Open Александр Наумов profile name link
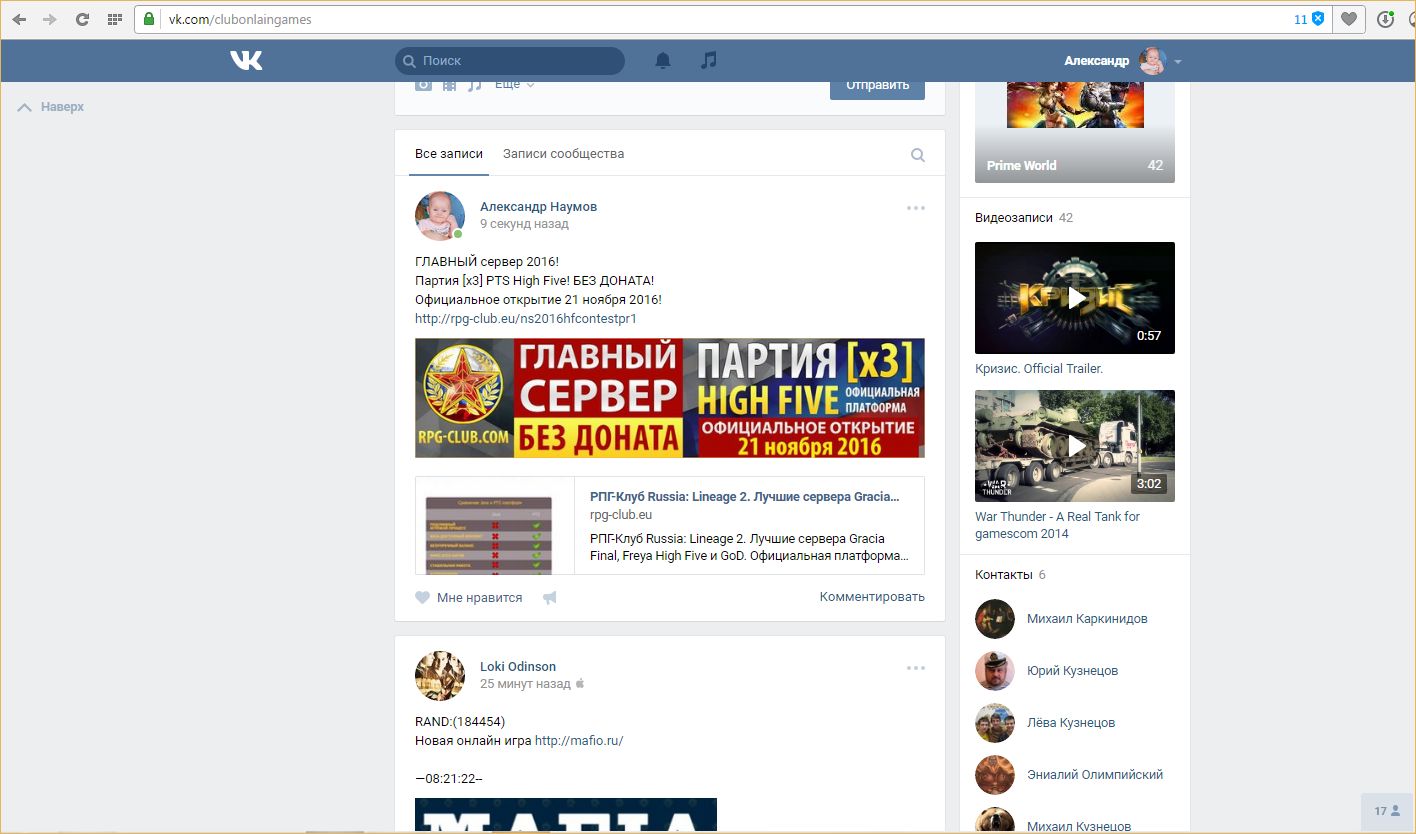The image size is (1416, 834). pyautogui.click(x=538, y=207)
